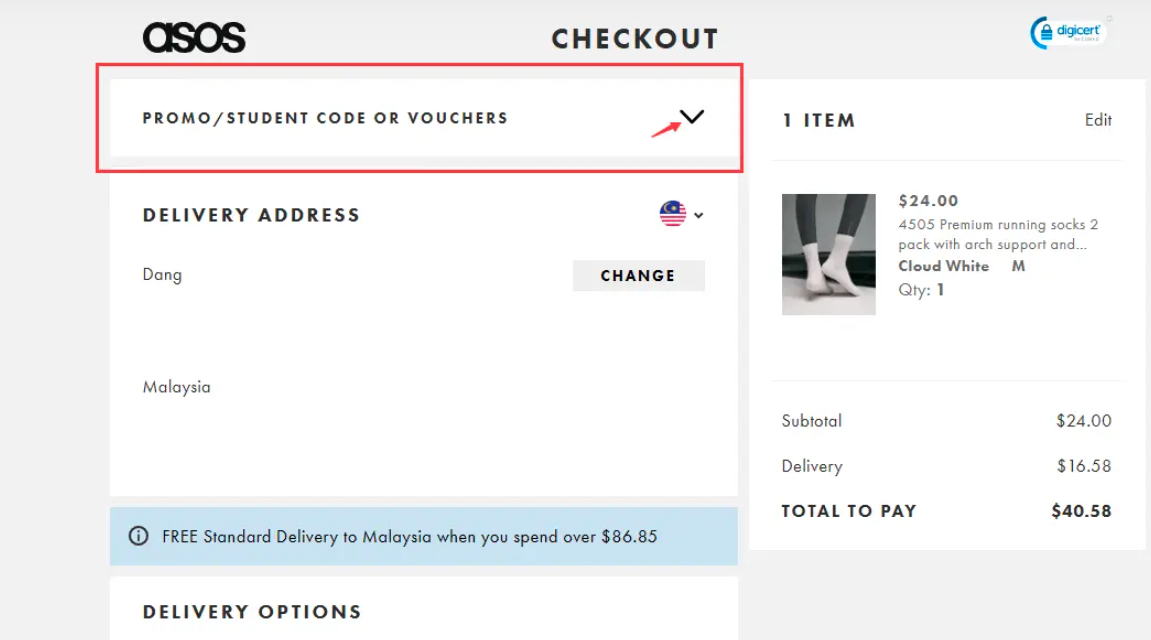Image resolution: width=1151 pixels, height=640 pixels.
Task: Click the free Standard Delivery banner text
Action: (x=409, y=537)
